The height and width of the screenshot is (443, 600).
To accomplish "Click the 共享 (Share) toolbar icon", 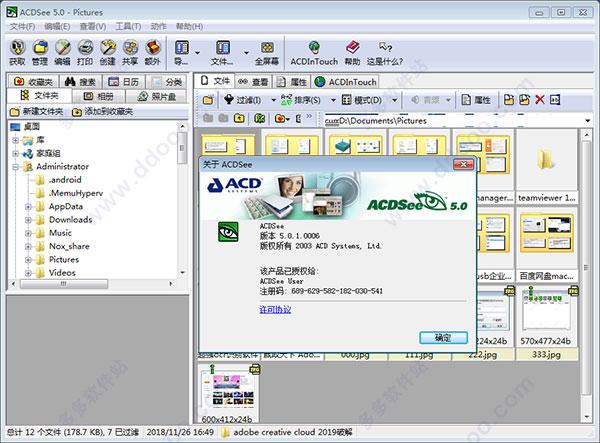I will pyautogui.click(x=132, y=49).
